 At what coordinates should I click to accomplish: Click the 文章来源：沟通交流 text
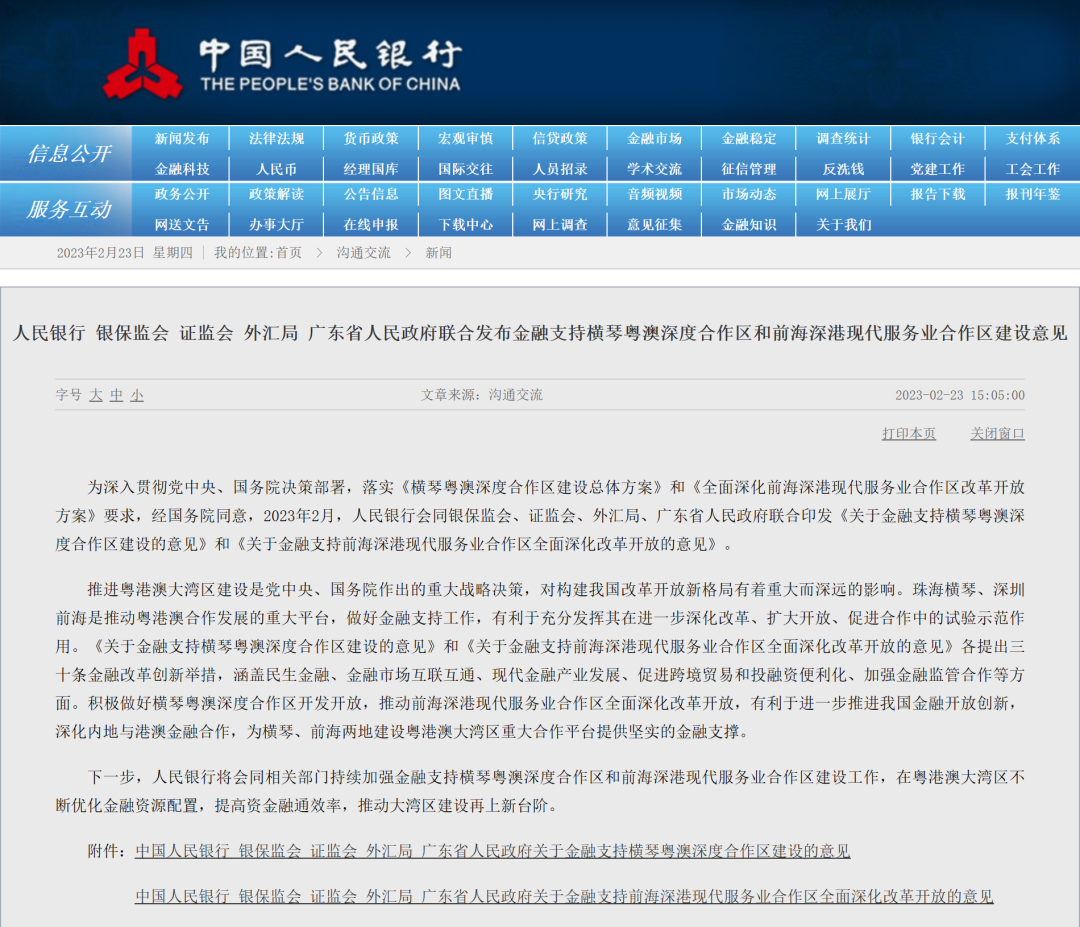pyautogui.click(x=481, y=395)
